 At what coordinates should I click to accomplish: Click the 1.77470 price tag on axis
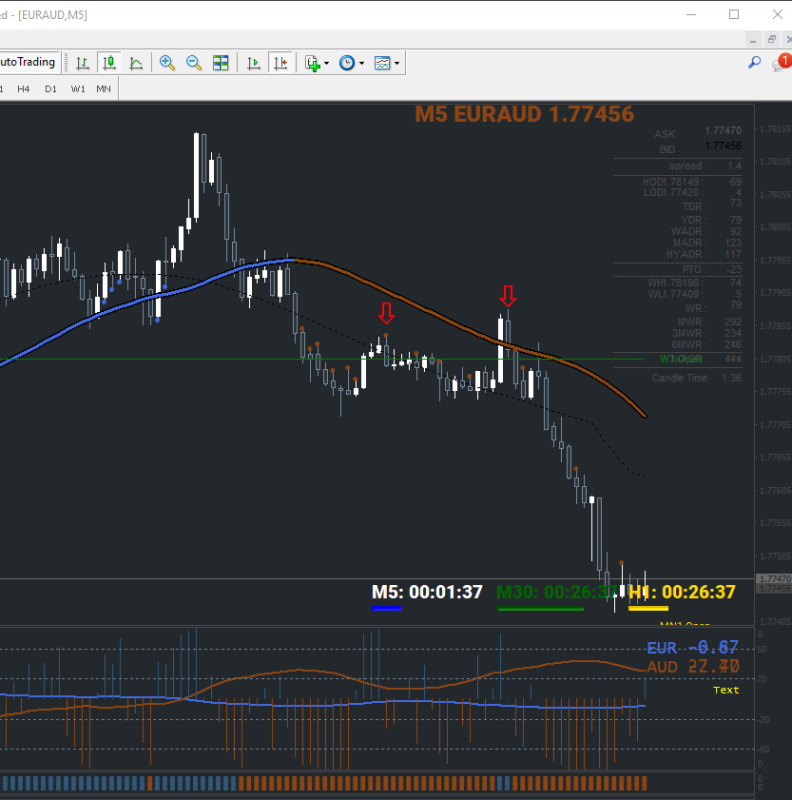tap(774, 579)
